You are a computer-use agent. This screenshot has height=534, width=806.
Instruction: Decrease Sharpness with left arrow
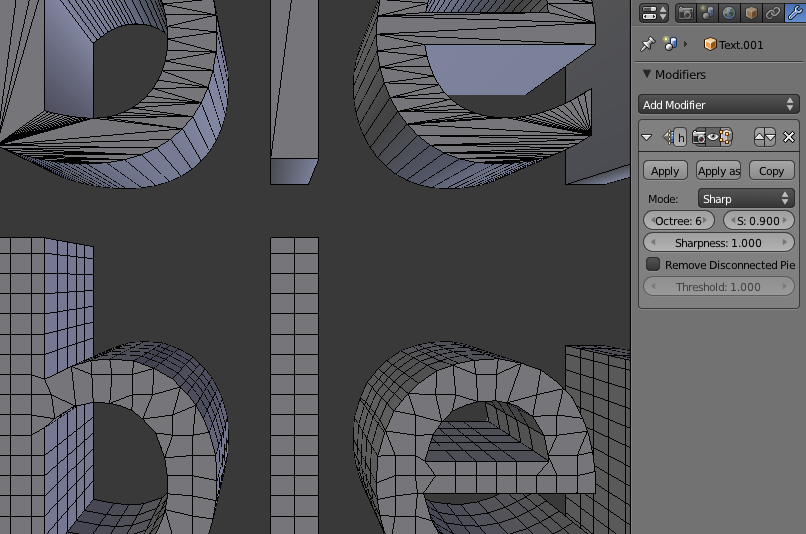[x=653, y=243]
